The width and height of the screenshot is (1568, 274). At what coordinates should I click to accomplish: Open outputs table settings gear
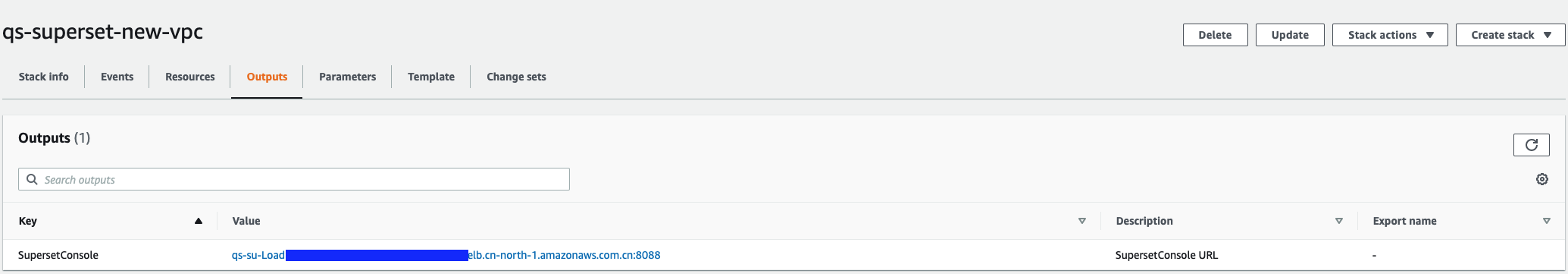[x=1541, y=180]
